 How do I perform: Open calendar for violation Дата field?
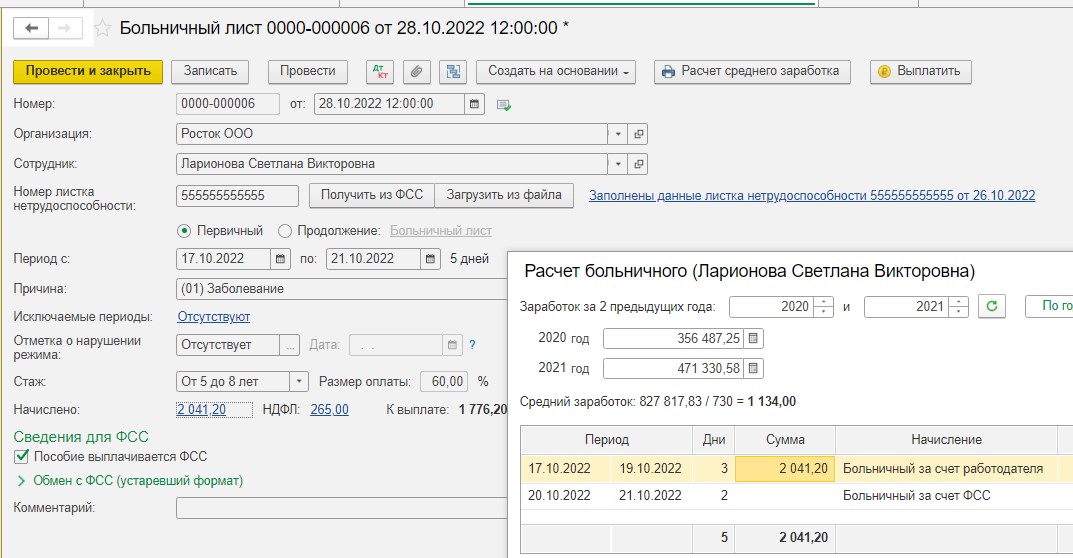tap(452, 344)
